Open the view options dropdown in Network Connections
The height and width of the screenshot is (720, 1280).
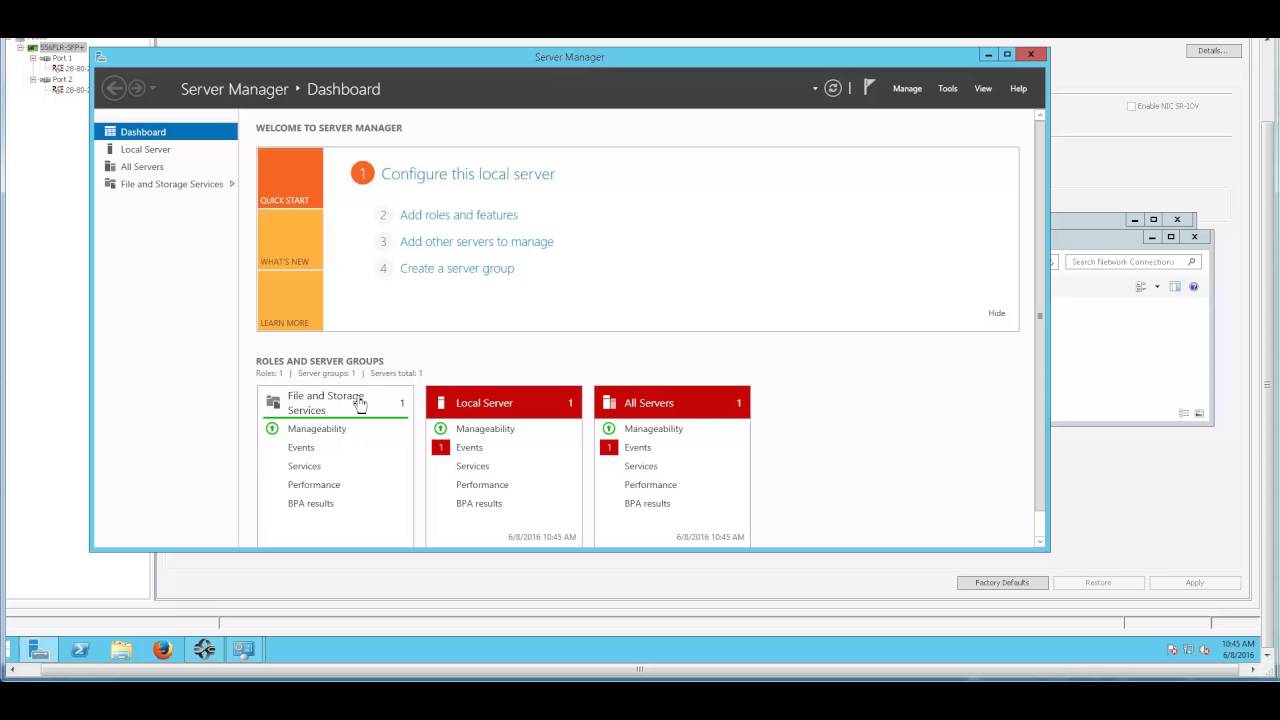1157,287
